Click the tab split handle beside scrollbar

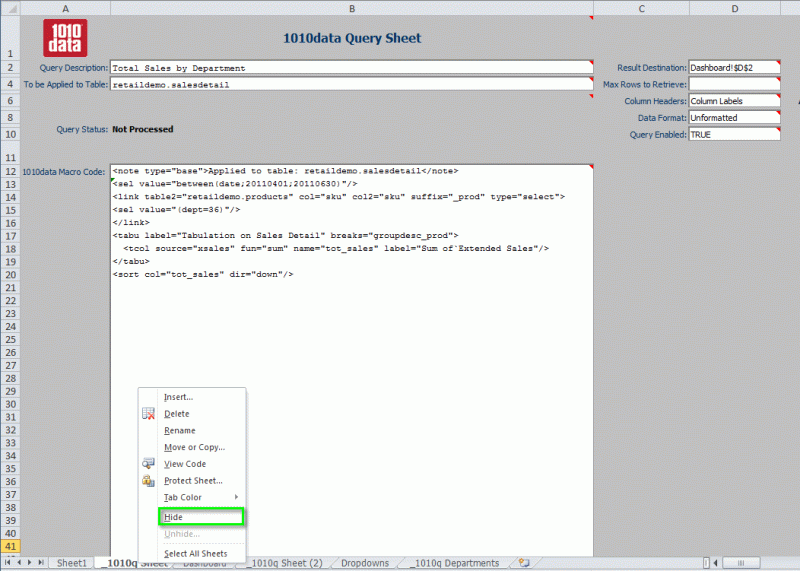[706, 563]
